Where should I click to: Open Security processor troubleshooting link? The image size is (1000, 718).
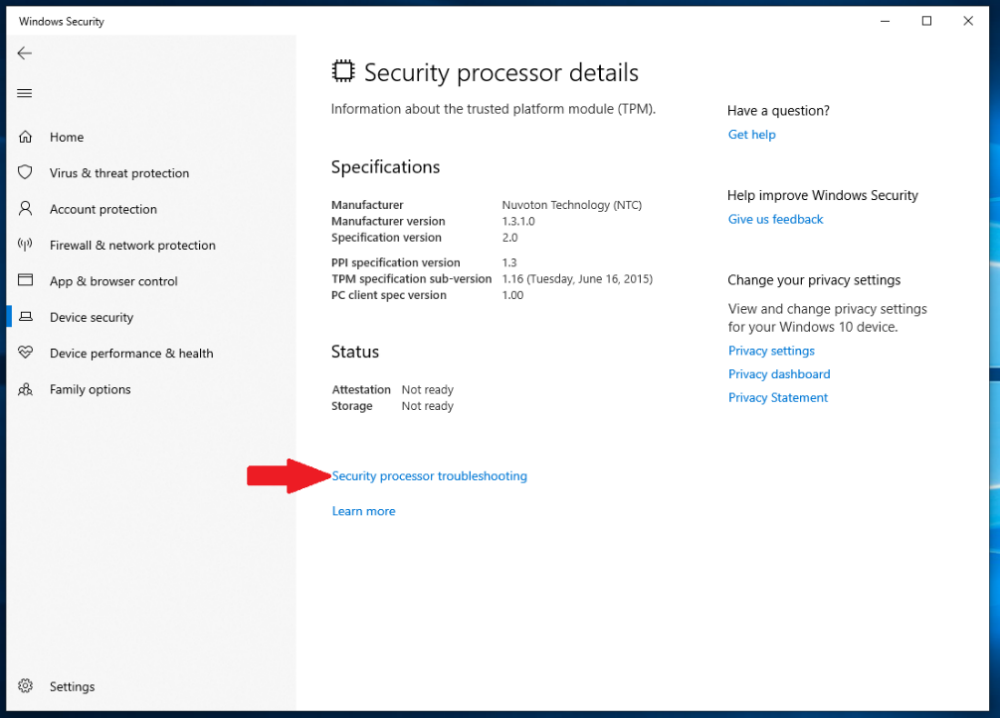coord(429,476)
